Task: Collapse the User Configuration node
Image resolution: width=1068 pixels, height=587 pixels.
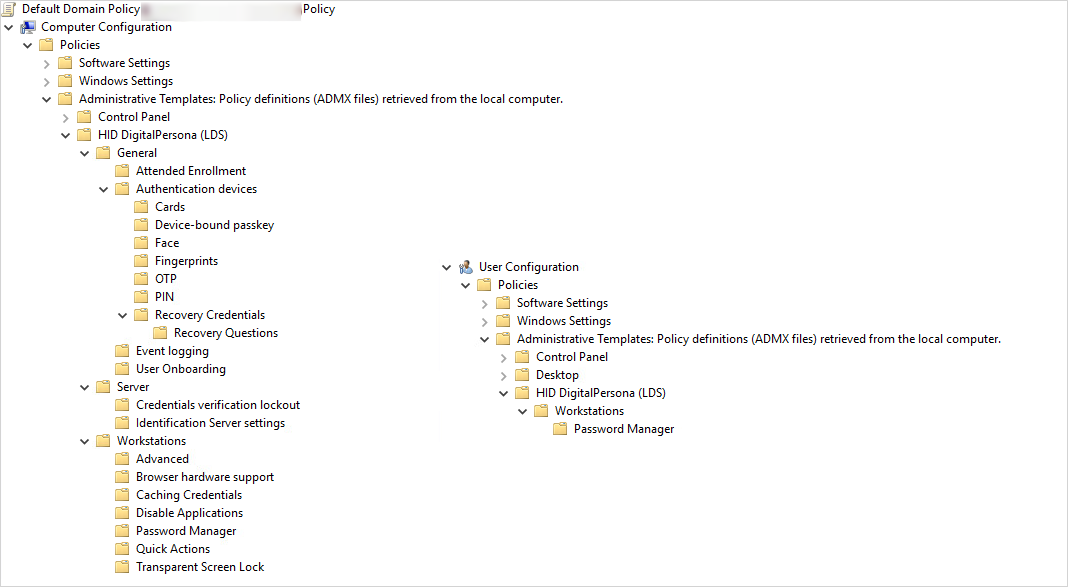Action: click(x=447, y=267)
